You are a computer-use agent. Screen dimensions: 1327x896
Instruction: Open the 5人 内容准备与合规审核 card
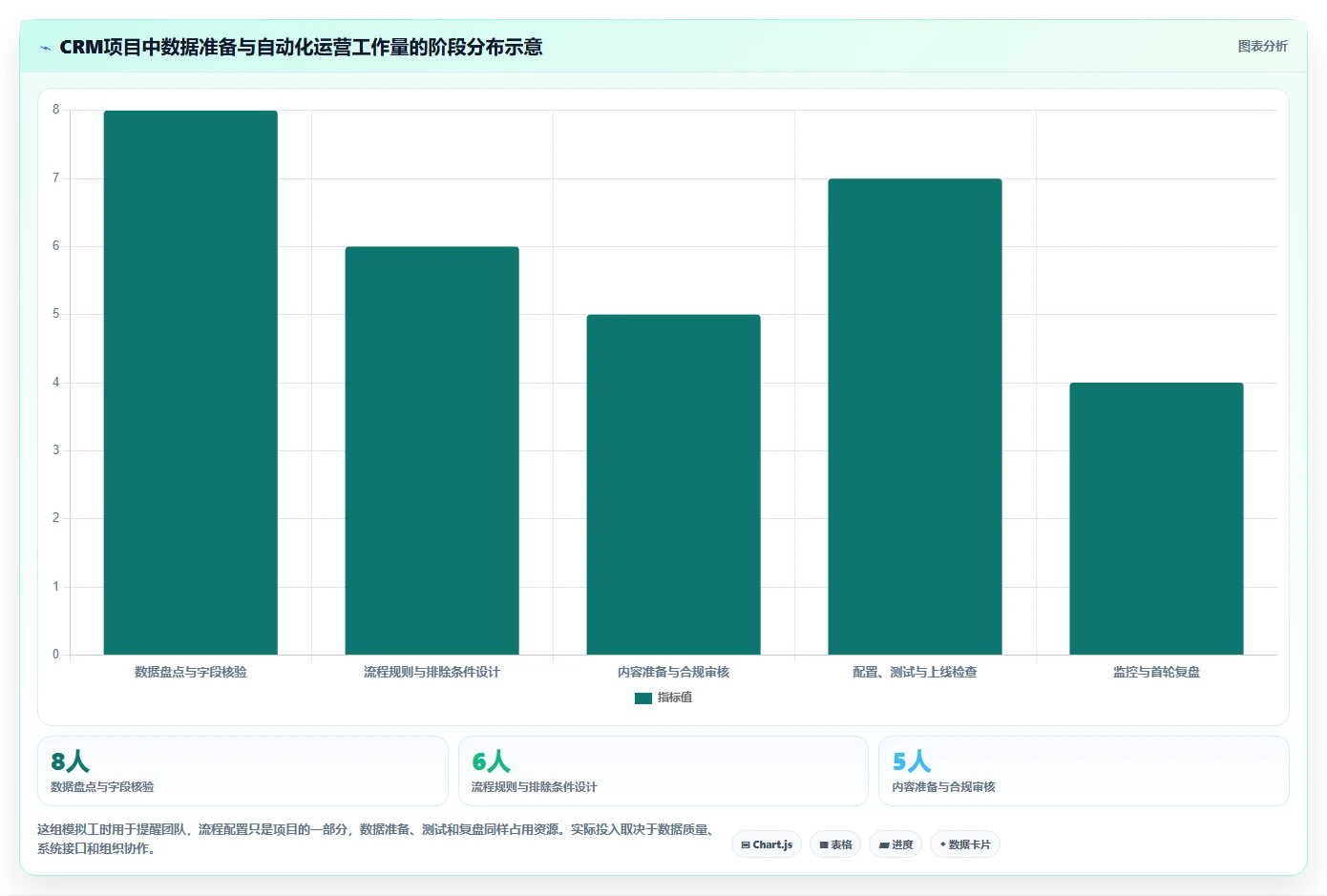pyautogui.click(x=1084, y=771)
